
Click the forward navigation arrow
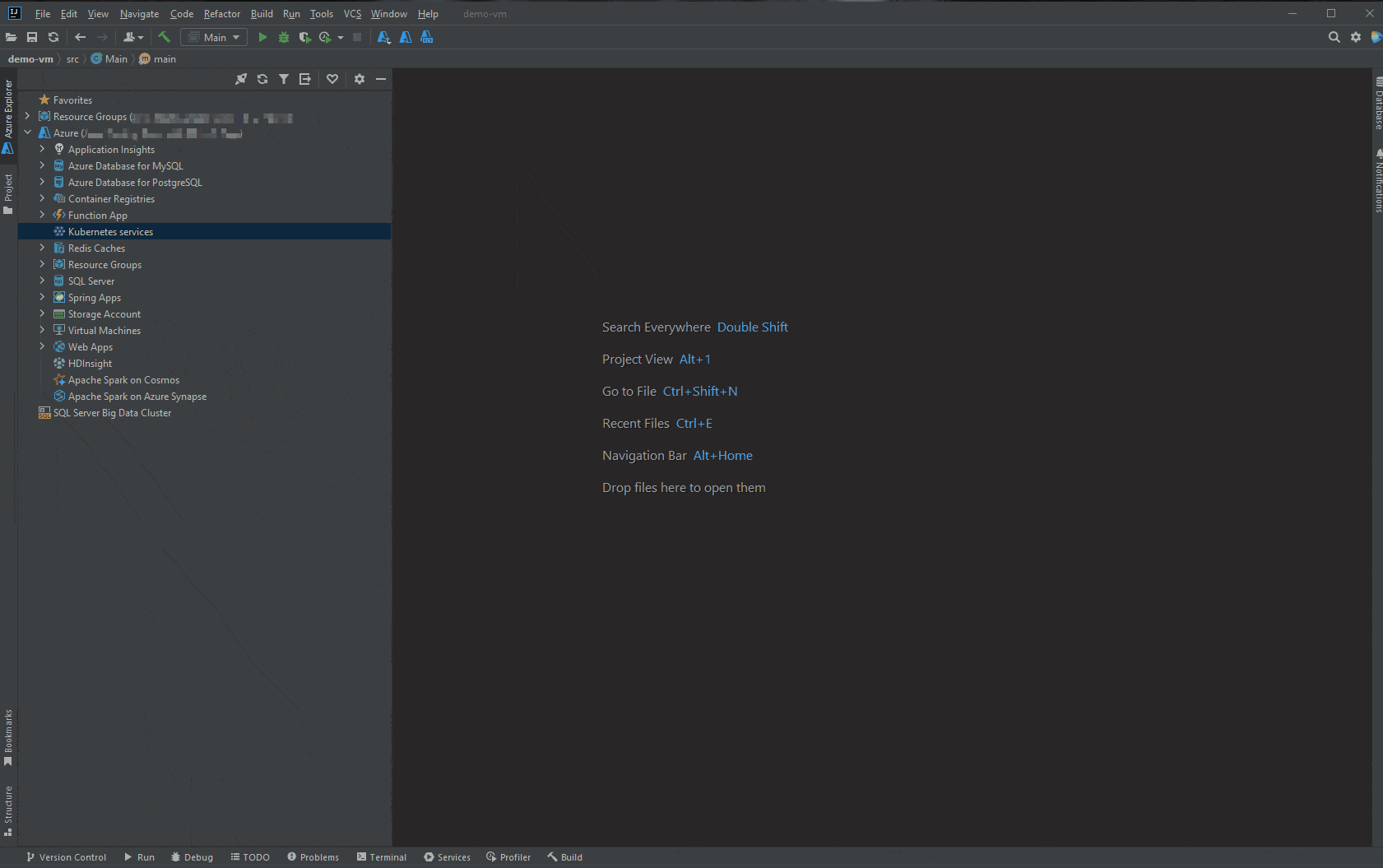coord(102,37)
